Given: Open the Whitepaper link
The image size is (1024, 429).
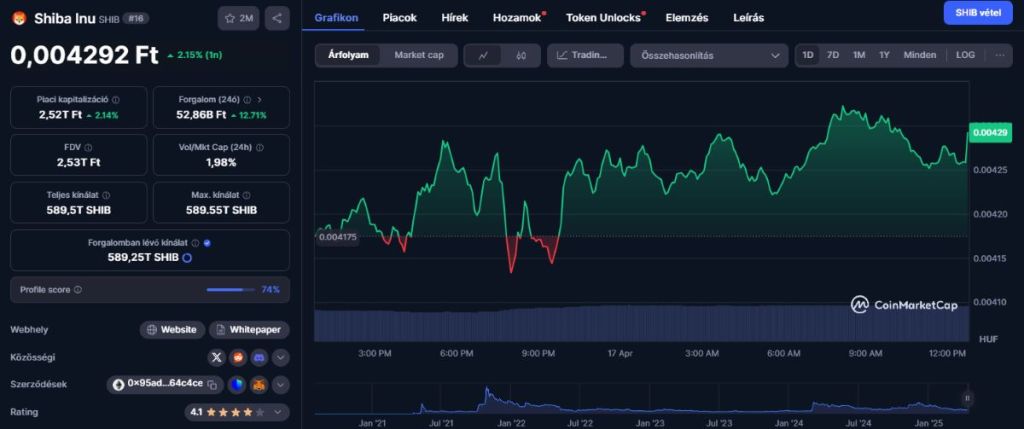Looking at the screenshot, I should point(249,330).
